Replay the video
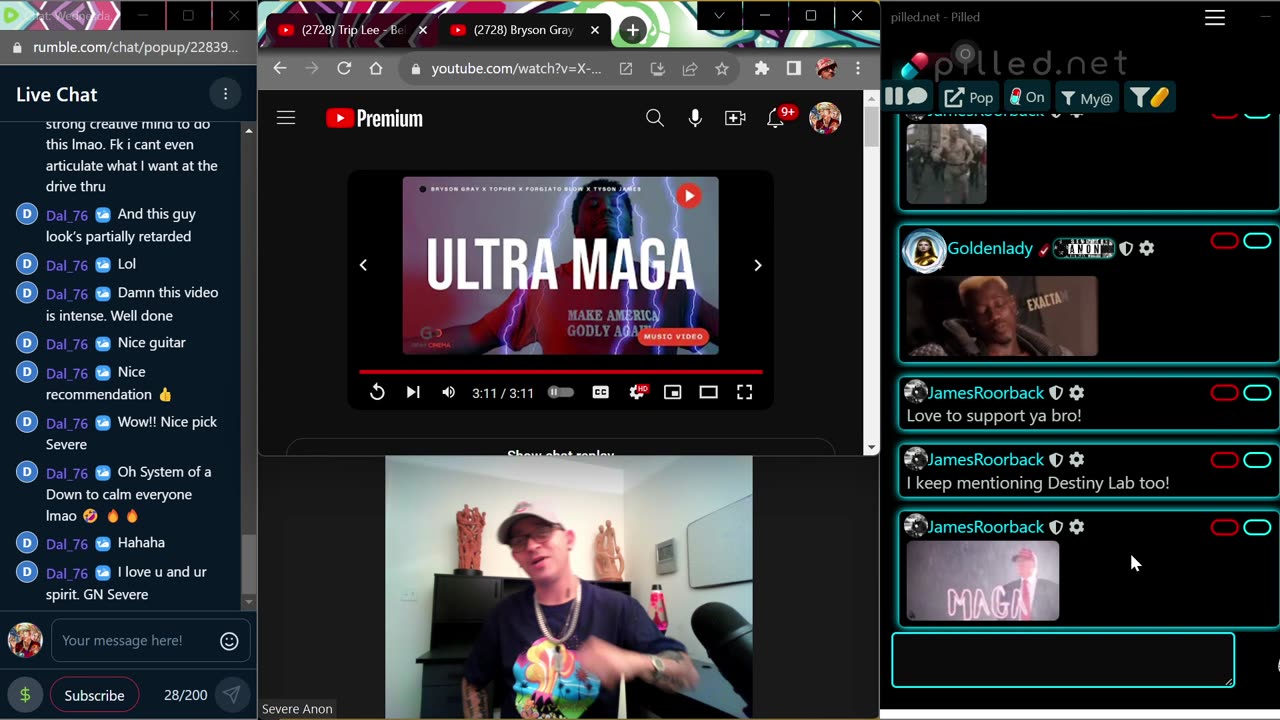The height and width of the screenshot is (720, 1280). point(377,392)
